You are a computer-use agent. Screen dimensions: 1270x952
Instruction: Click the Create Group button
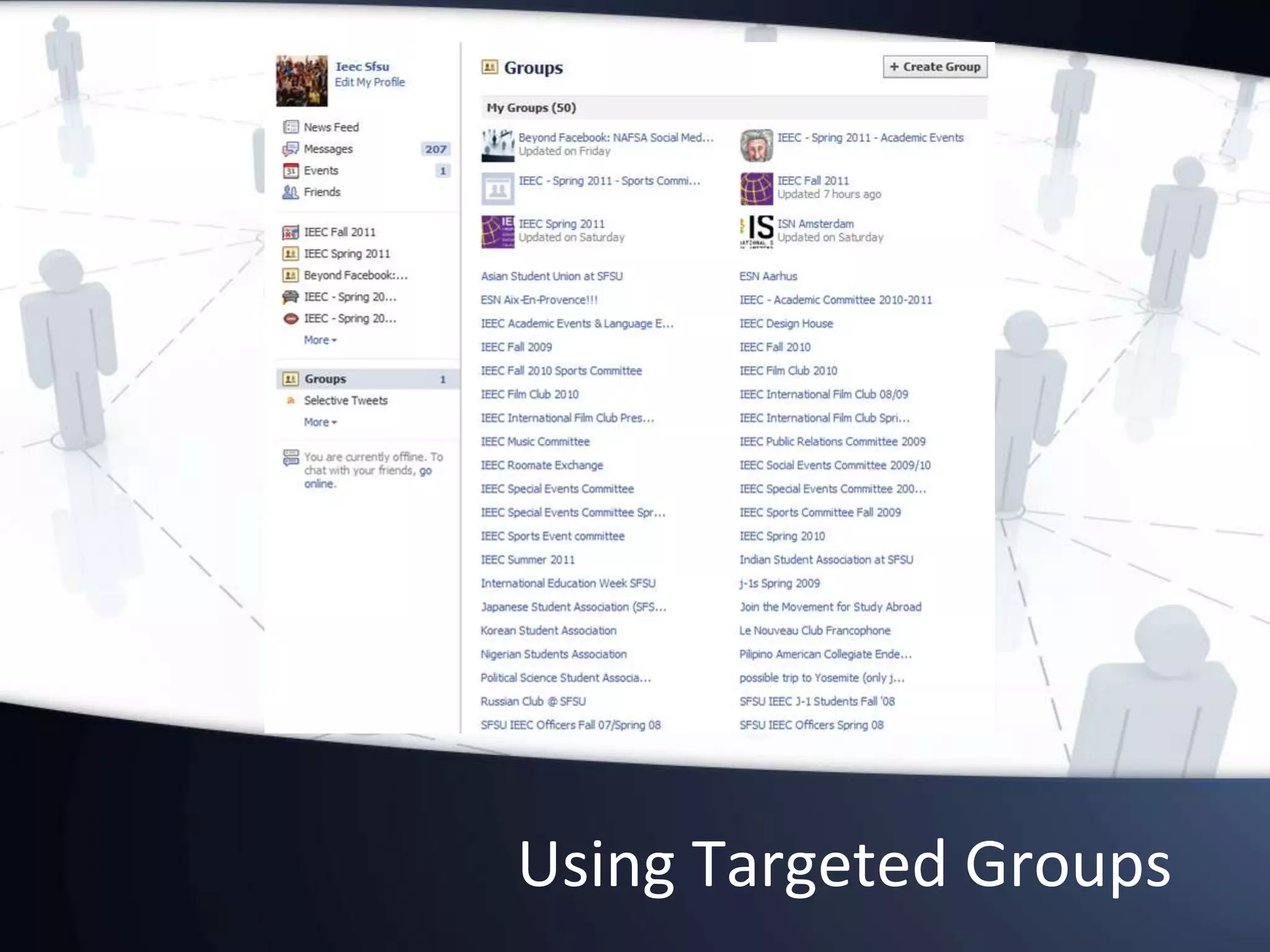click(935, 67)
